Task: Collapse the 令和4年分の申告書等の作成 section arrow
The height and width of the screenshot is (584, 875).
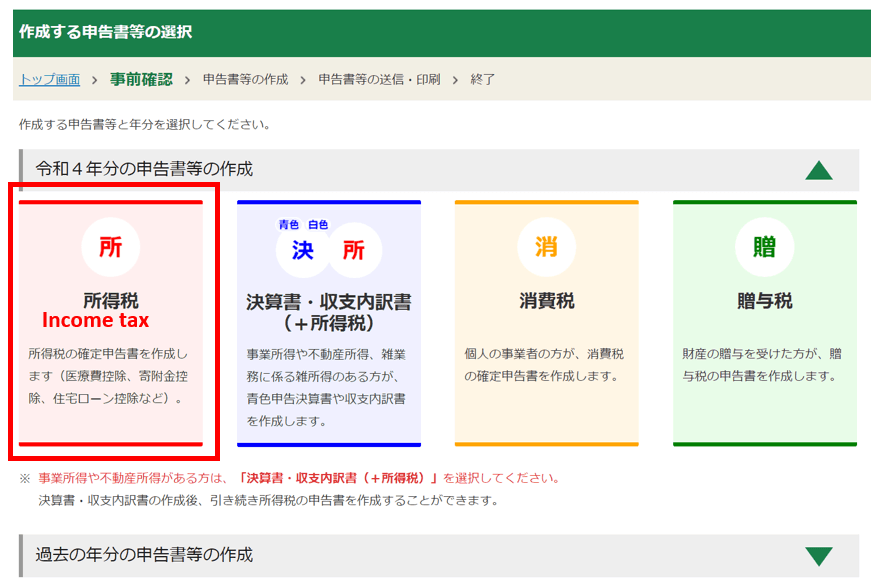Action: point(819,170)
